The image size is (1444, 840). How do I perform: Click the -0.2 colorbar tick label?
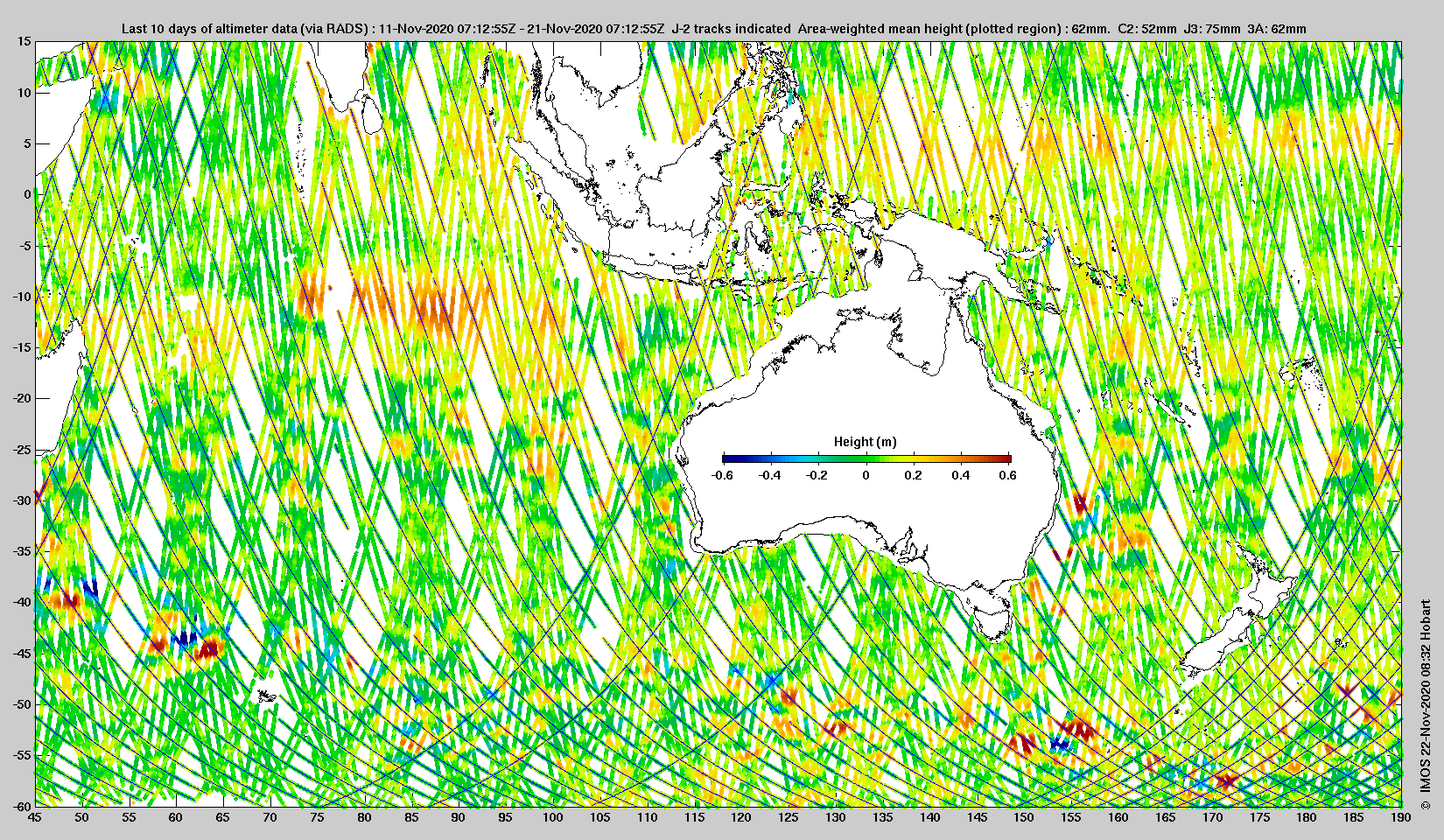[817, 476]
